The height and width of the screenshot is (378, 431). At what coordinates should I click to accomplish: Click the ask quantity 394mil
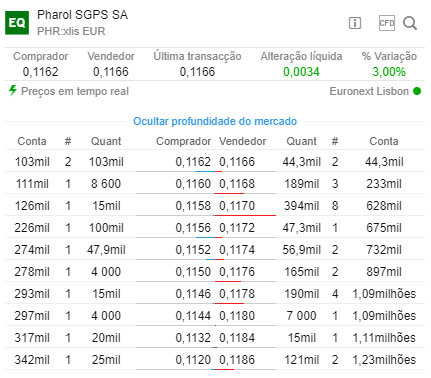pos(302,206)
